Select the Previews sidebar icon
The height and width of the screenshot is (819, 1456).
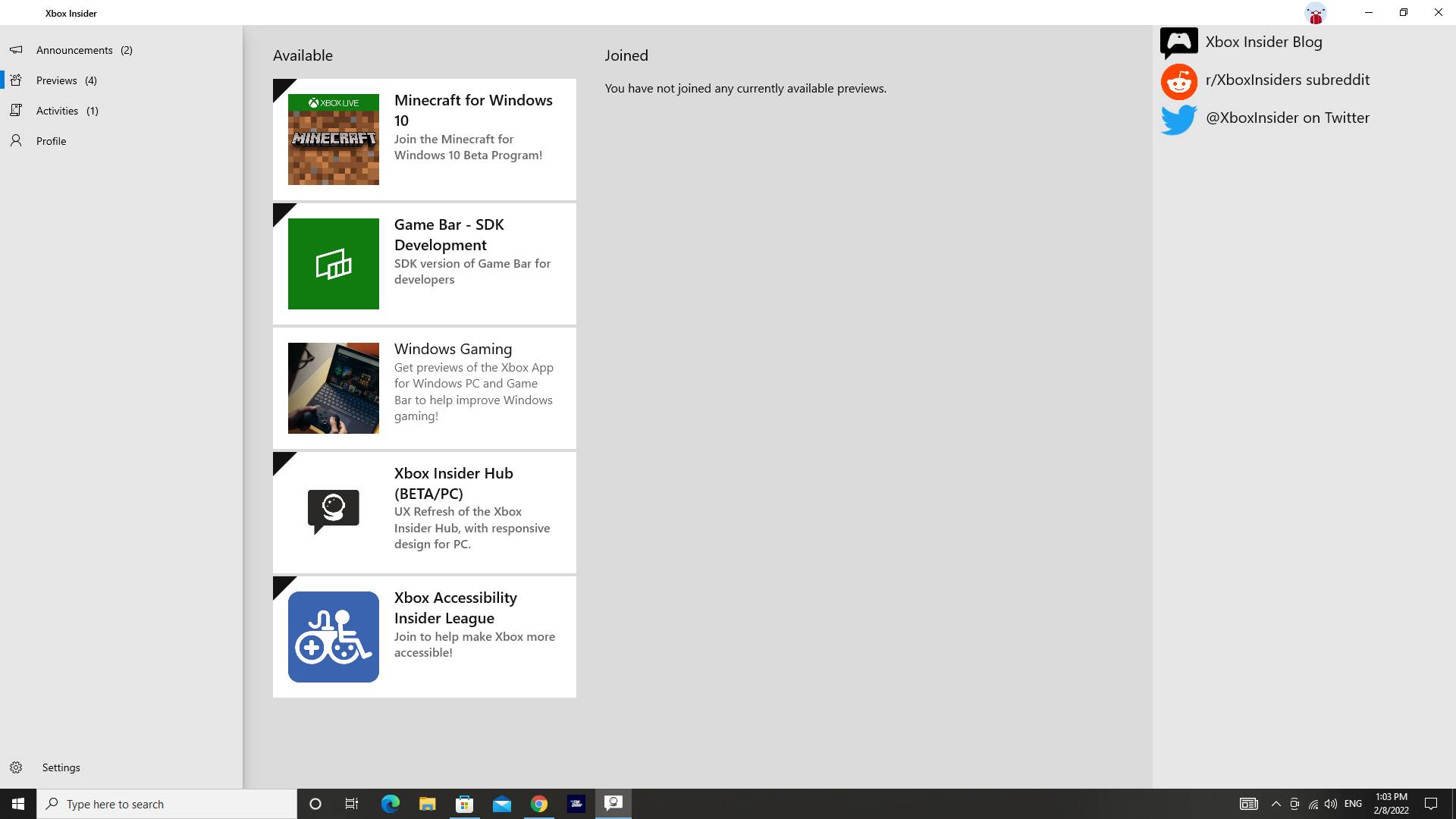click(x=16, y=80)
